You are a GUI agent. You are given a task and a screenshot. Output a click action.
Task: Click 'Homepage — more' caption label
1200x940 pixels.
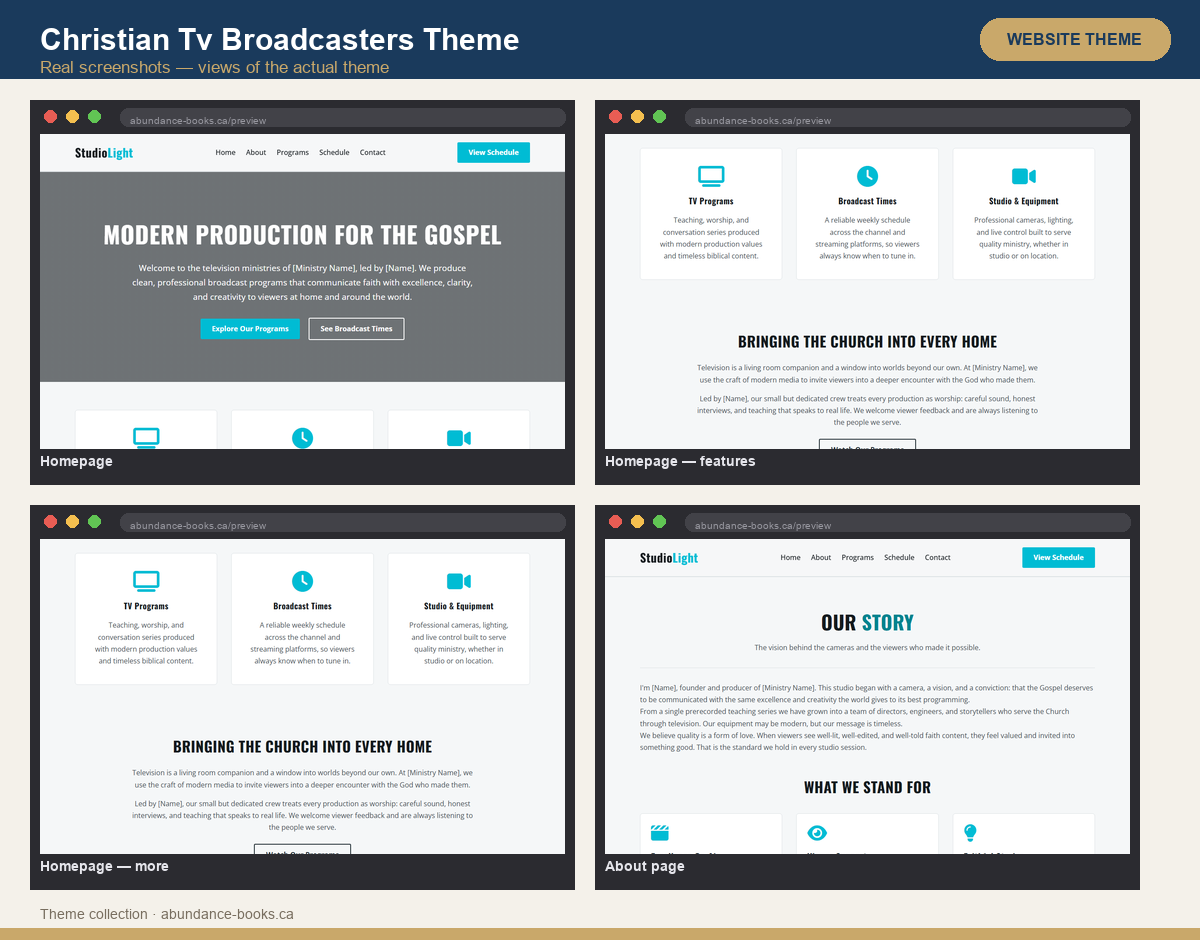[104, 867]
